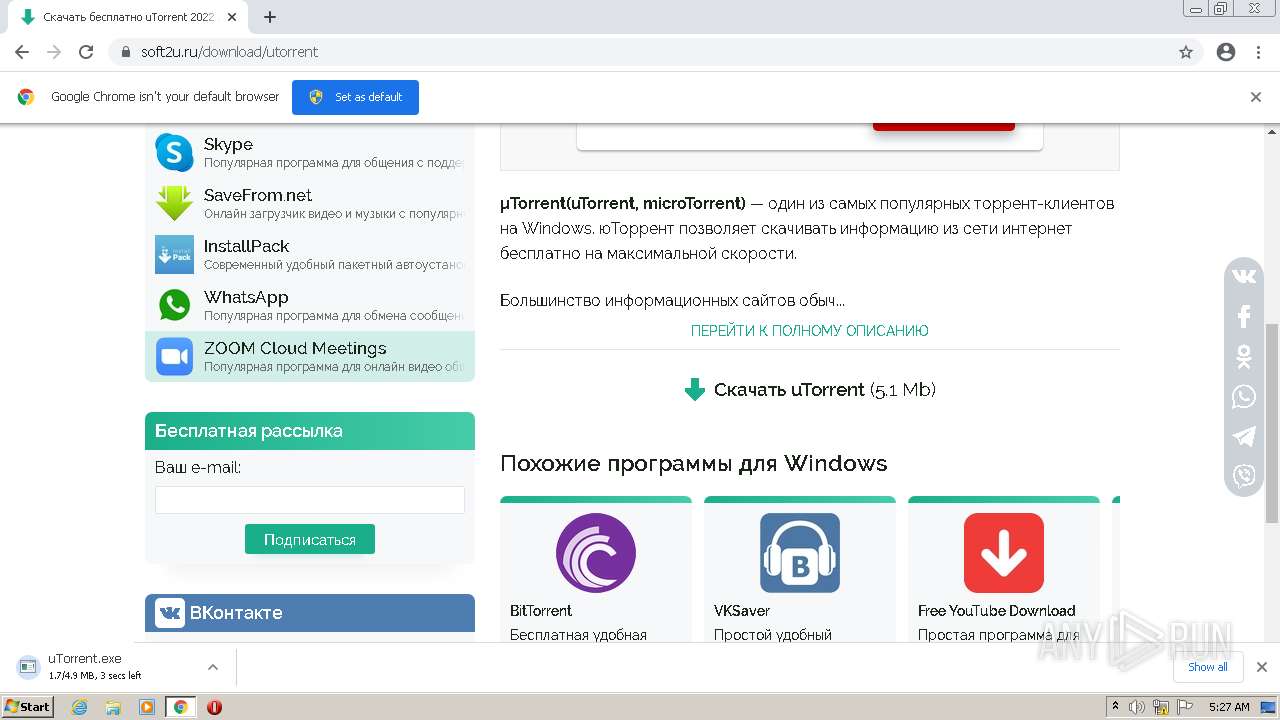Click the 5:27 AM system clock
Viewport: 1280px width, 720px height.
[x=1229, y=707]
